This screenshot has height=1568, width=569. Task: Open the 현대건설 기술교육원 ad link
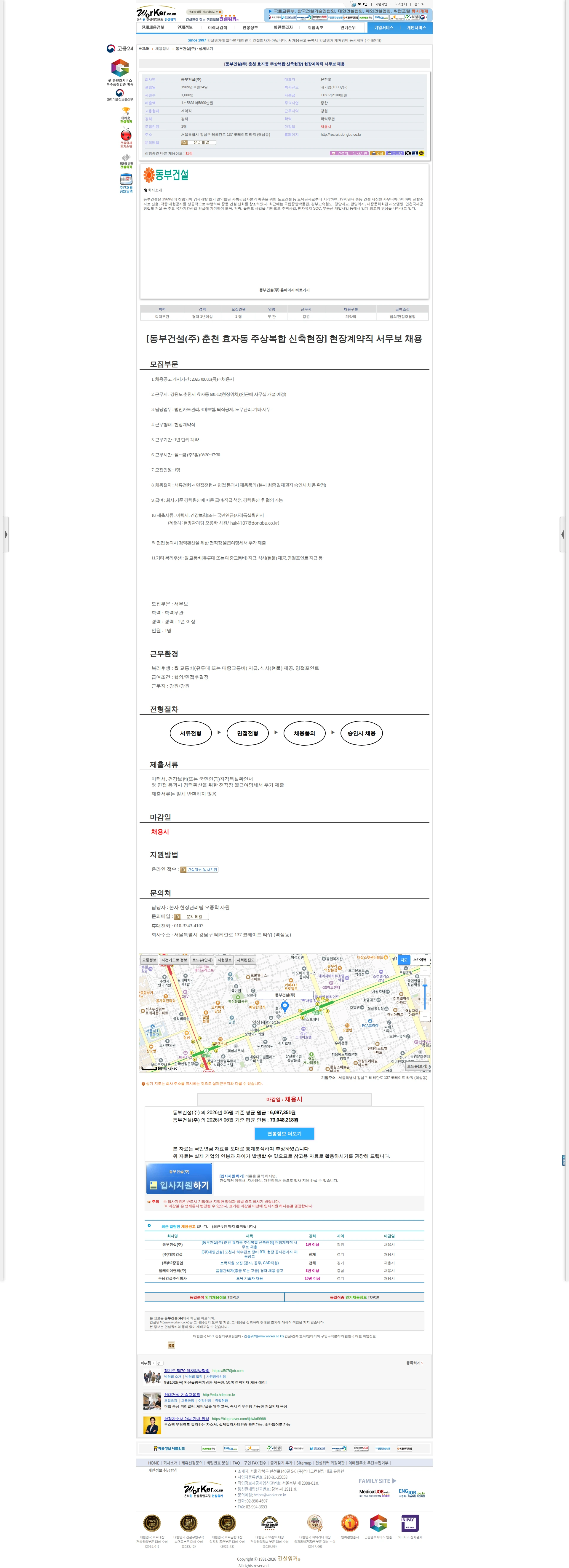click(x=182, y=1395)
